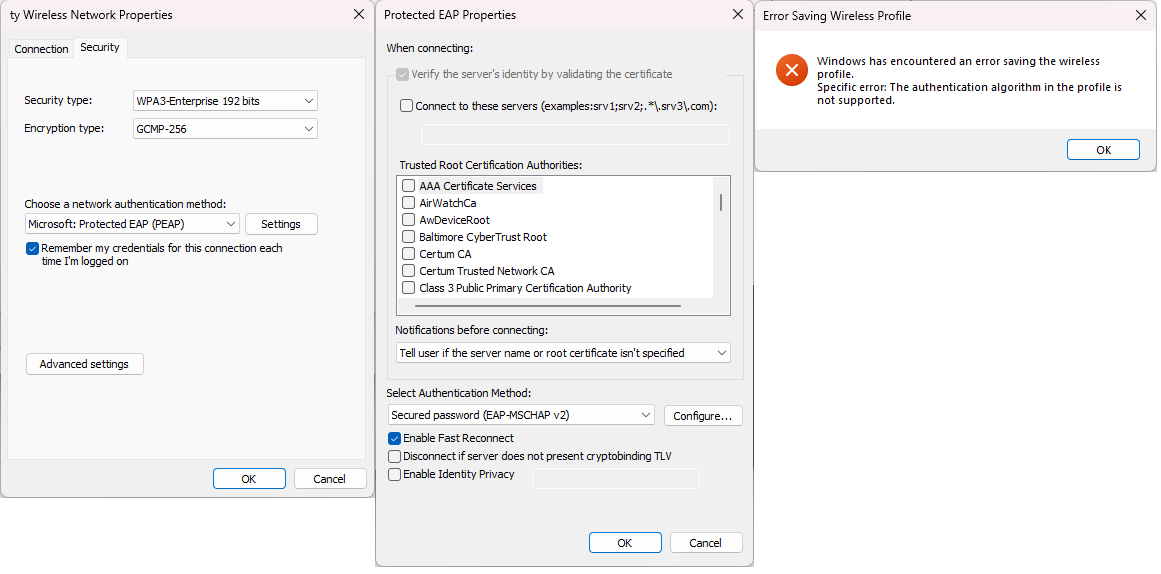Open the Notifications before connecting dropdown
The image size is (1161, 574).
(x=563, y=353)
